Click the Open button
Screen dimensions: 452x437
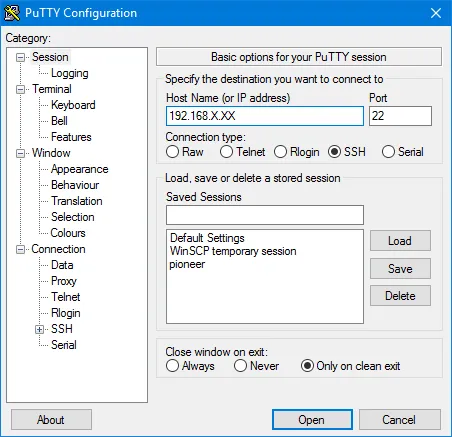point(312,420)
